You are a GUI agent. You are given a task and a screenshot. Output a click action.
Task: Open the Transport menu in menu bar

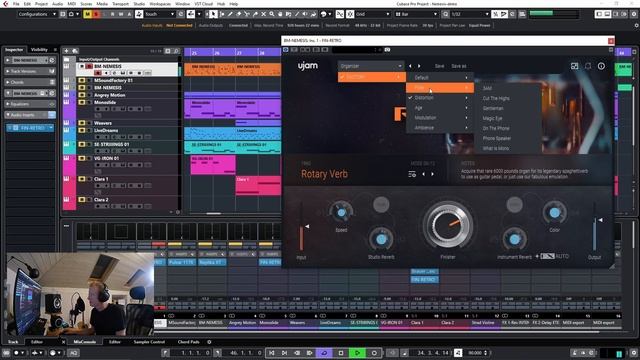pos(120,4)
